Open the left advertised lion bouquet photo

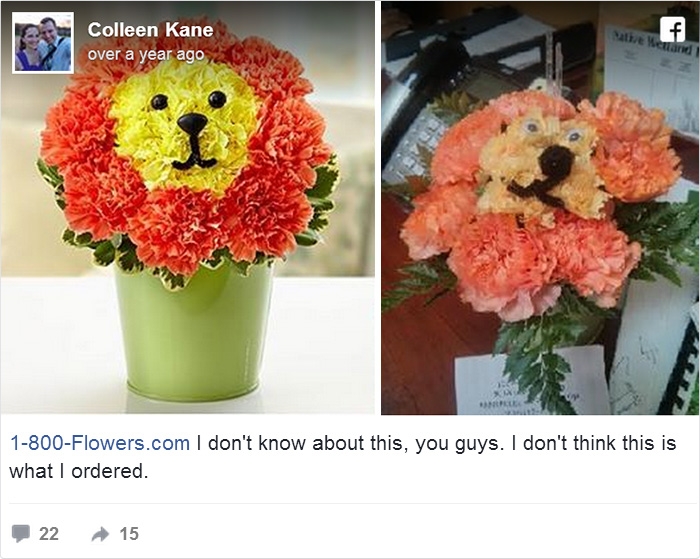pos(188,210)
